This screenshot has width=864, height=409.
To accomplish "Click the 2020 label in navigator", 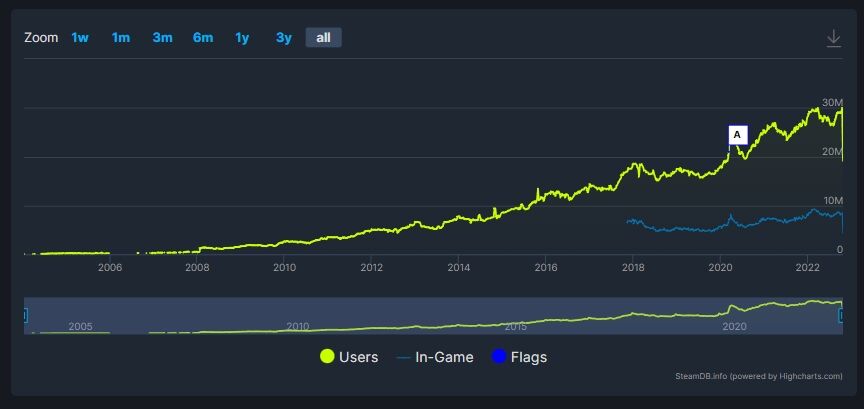I will pos(734,326).
